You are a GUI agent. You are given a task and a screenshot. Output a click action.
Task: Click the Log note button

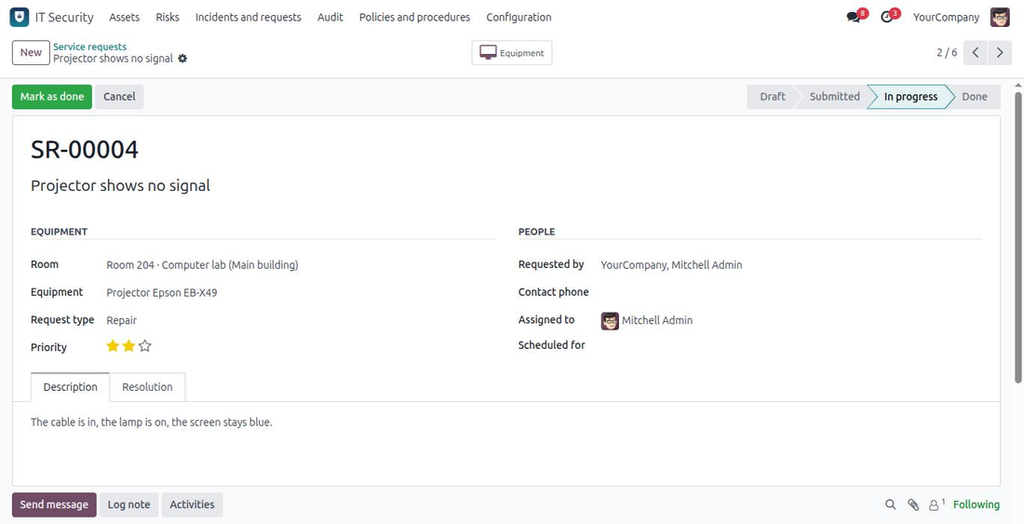(129, 504)
